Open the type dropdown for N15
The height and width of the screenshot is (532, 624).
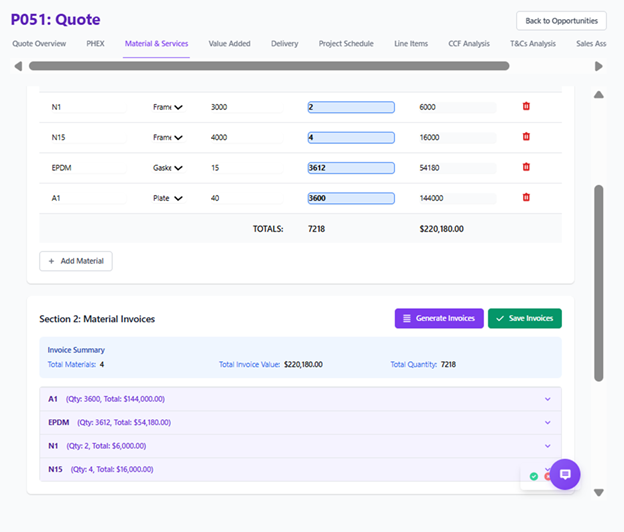168,137
